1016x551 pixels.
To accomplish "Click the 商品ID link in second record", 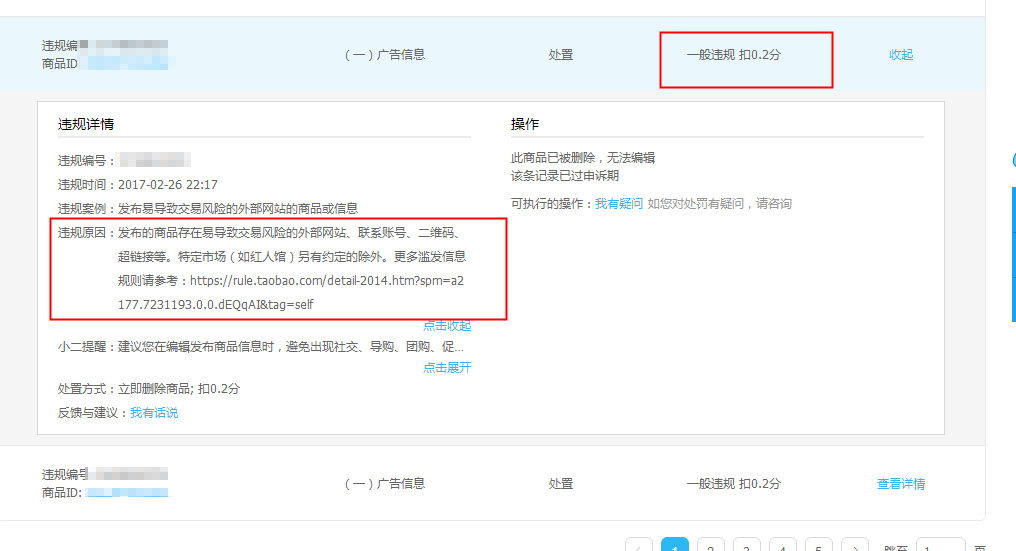I will pyautogui.click(x=126, y=492).
